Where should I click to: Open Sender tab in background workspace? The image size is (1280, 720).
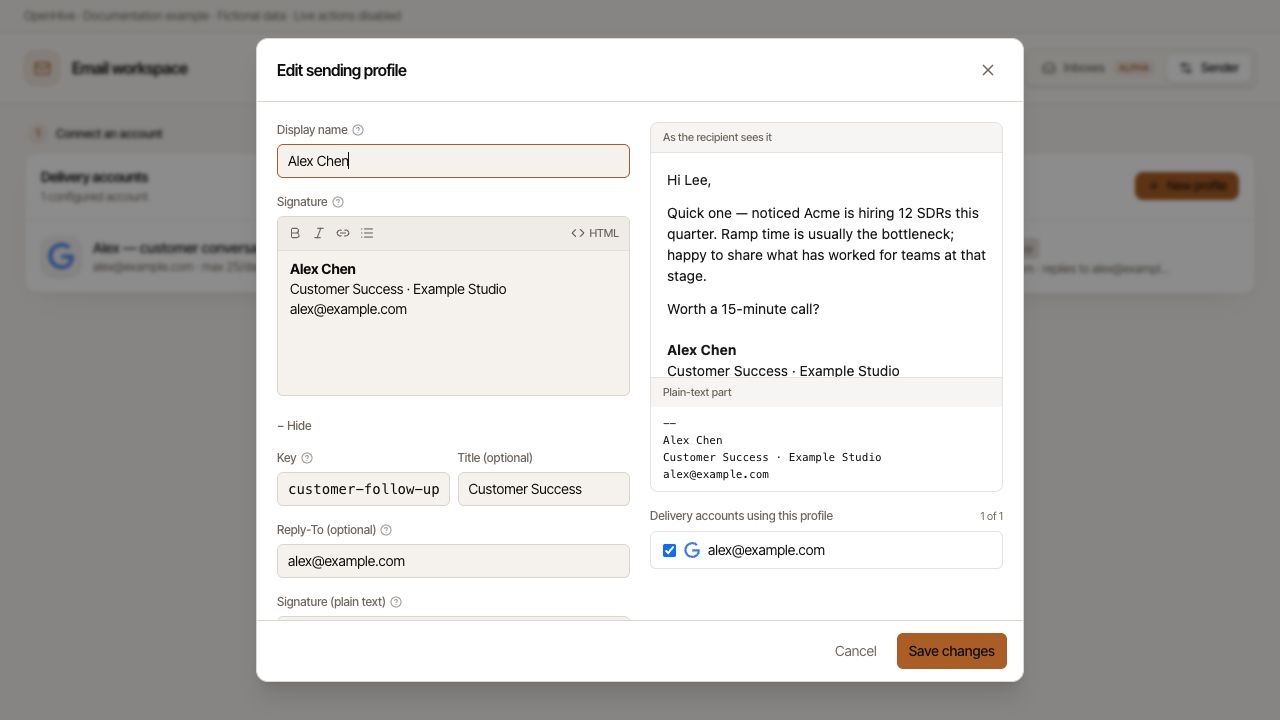[1209, 68]
